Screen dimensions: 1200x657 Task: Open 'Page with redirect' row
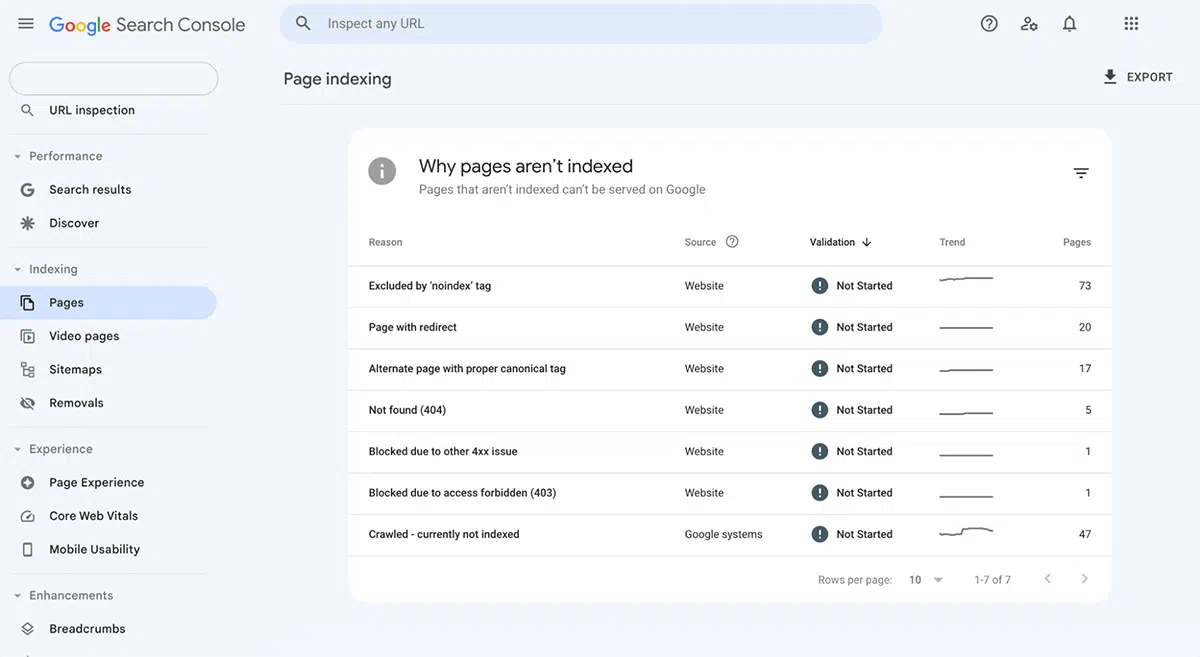729,327
